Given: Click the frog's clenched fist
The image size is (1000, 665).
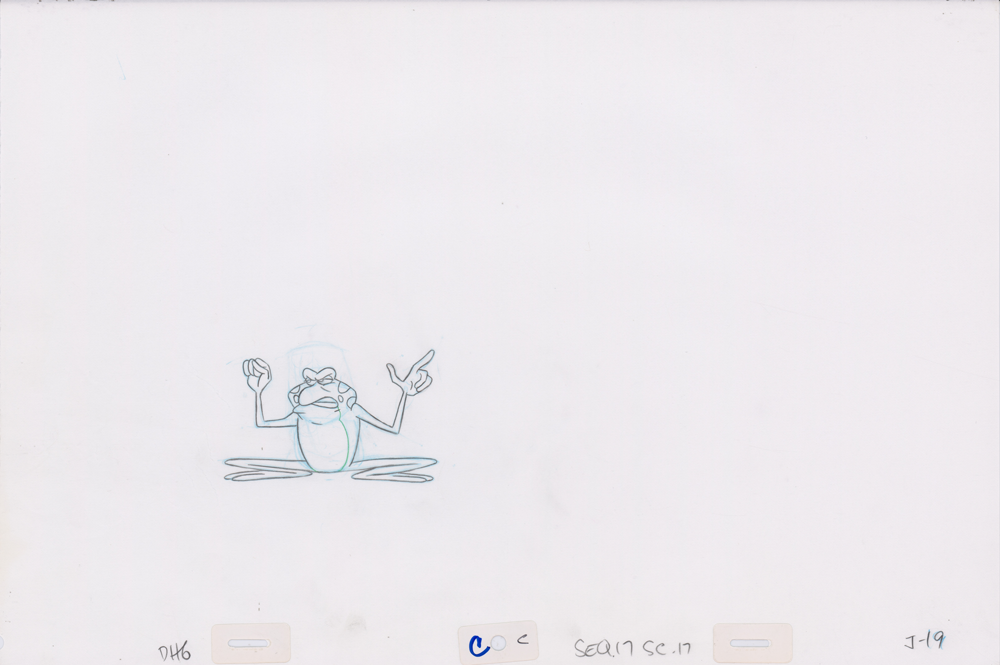Looking at the screenshot, I should [x=257, y=373].
